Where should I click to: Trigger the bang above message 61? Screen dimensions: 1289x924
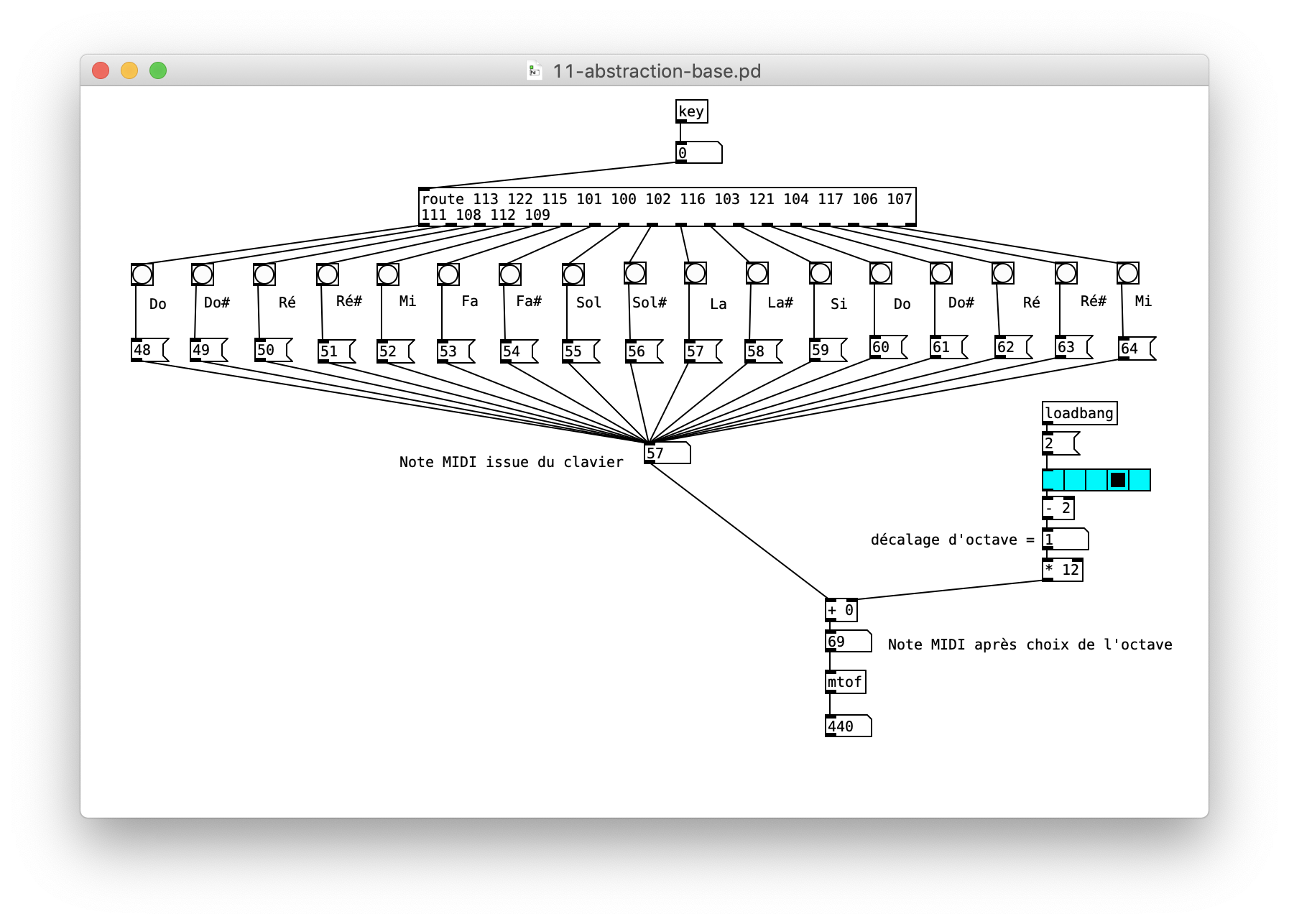[941, 273]
